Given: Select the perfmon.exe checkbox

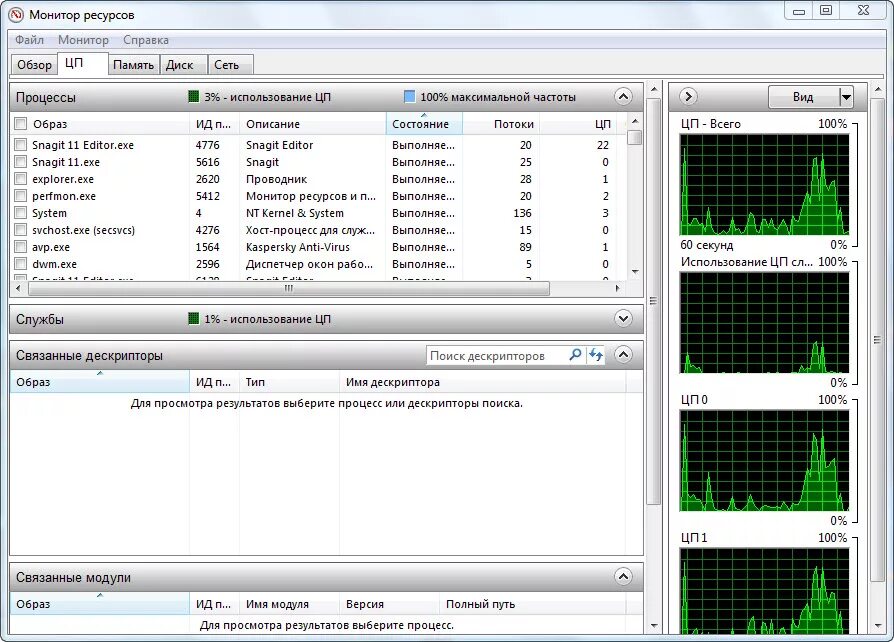Looking at the screenshot, I should tap(21, 196).
